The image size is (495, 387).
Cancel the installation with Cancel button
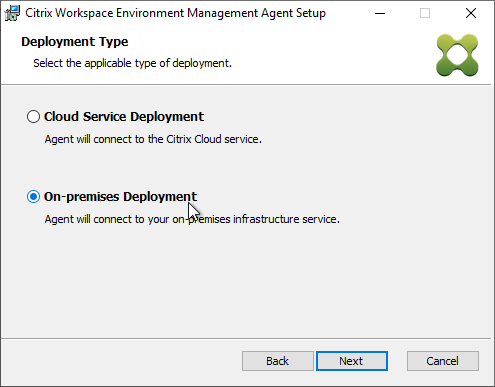[x=443, y=361]
